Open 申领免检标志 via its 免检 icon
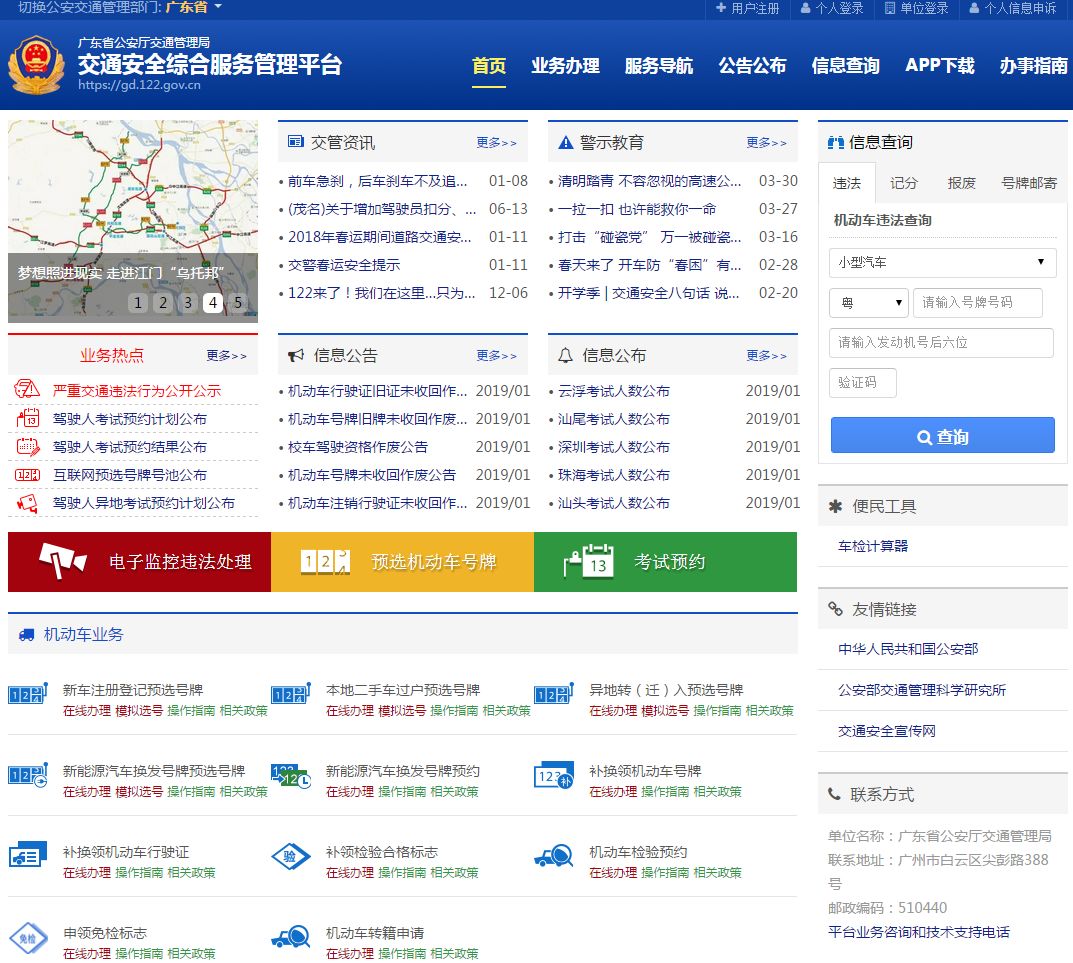 pos(29,938)
